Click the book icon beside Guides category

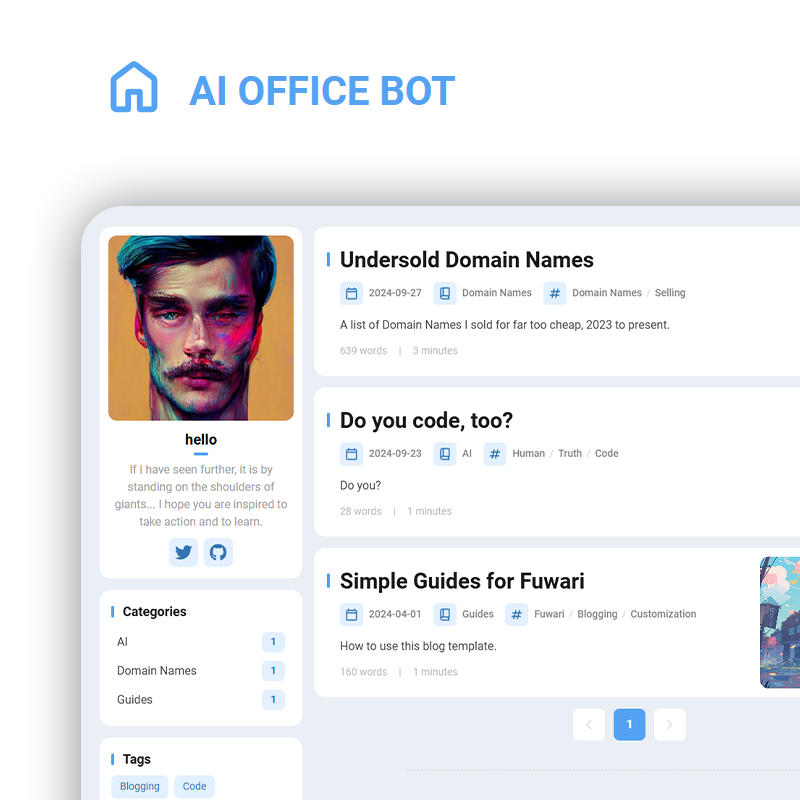click(445, 615)
